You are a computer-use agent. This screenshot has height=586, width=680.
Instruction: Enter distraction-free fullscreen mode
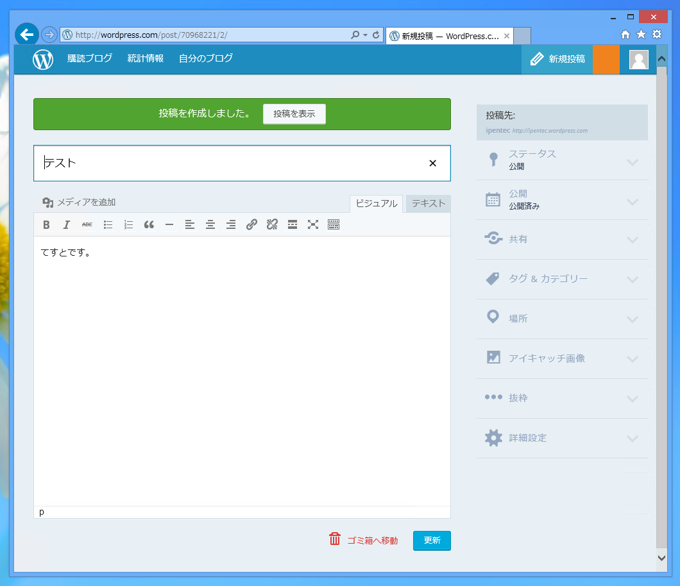(313, 225)
